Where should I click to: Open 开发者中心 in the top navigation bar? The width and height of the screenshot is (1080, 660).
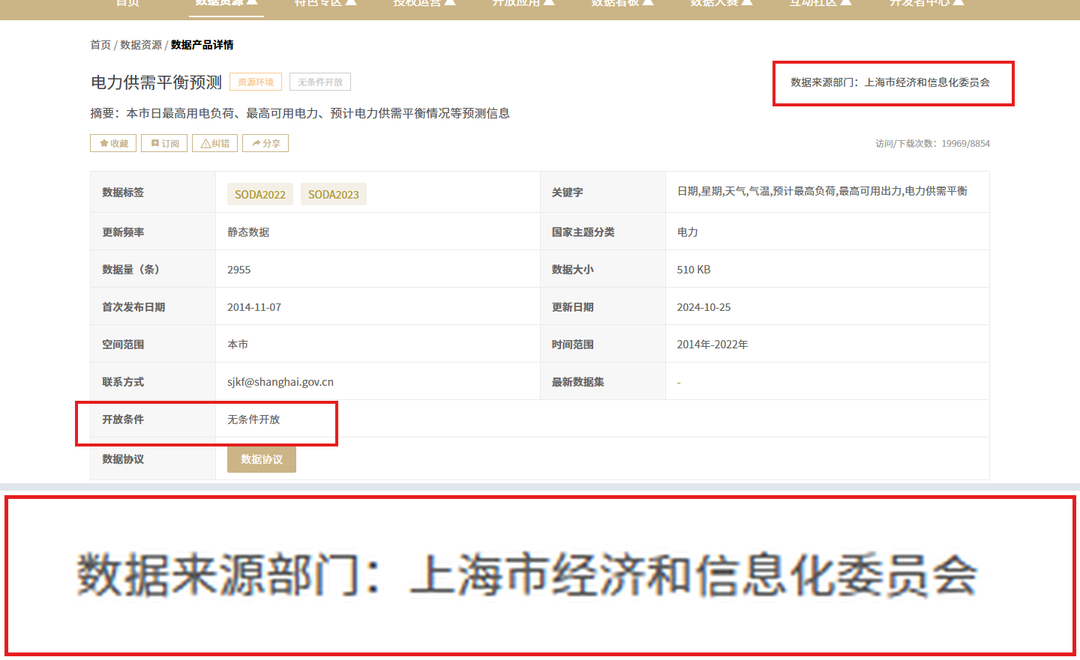pyautogui.click(x=926, y=4)
